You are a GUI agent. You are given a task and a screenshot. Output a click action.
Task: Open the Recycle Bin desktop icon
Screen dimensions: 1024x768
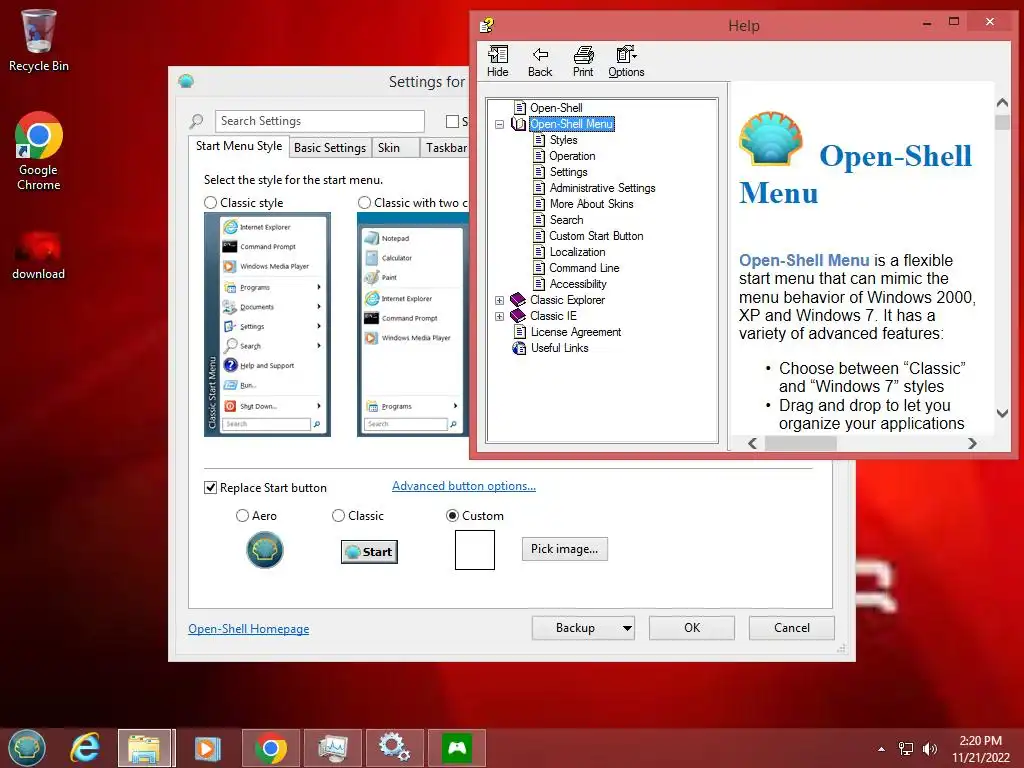point(39,40)
